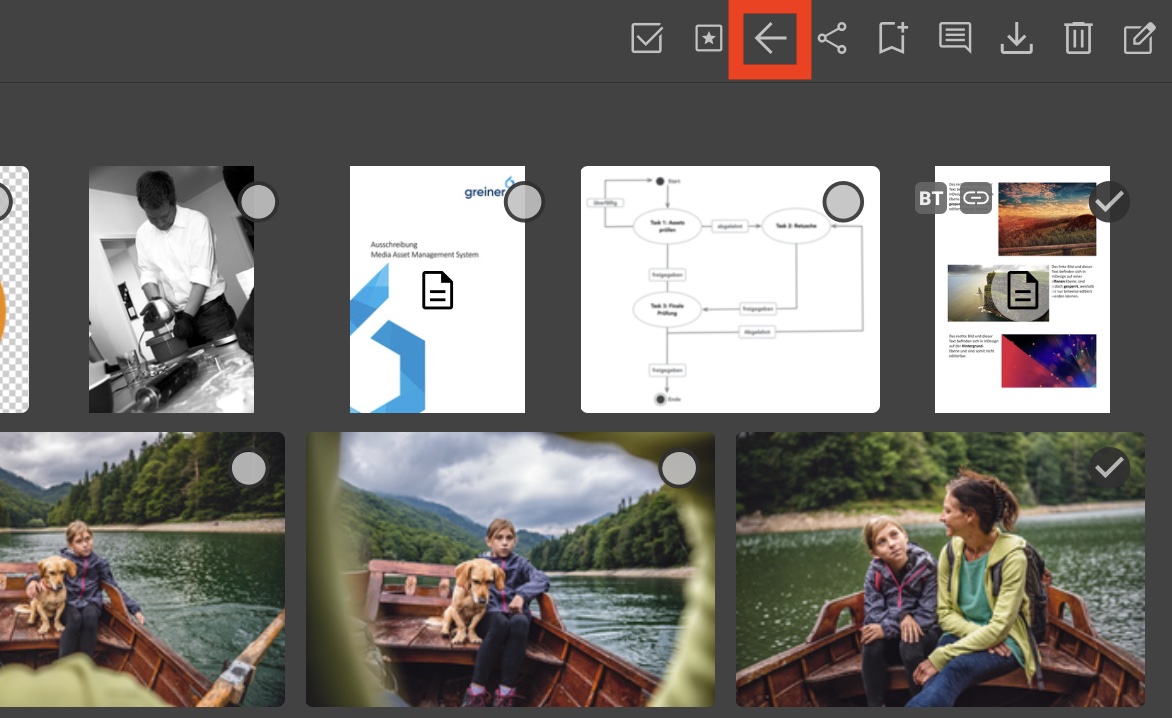Open the greiner Ausschreibung document thumbnail
The width and height of the screenshot is (1172, 718).
[x=437, y=300]
